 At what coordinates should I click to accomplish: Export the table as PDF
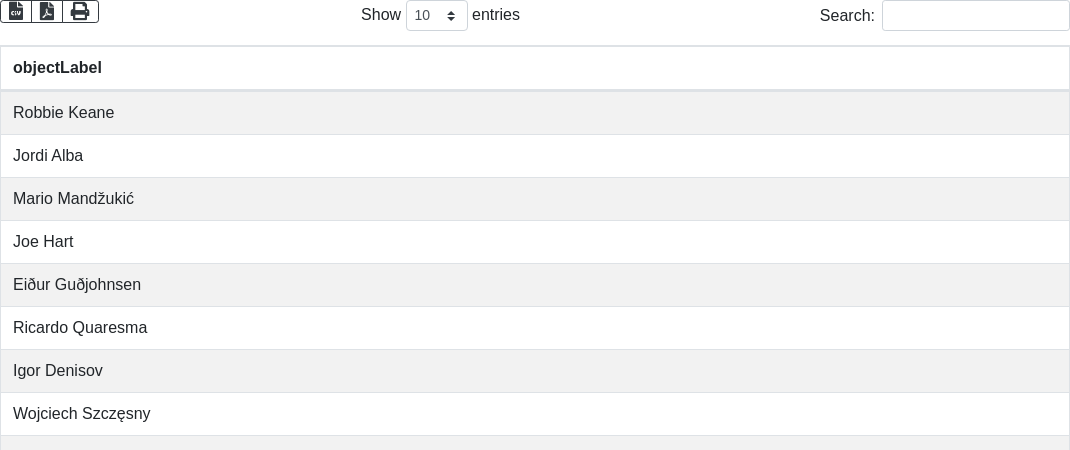(47, 11)
